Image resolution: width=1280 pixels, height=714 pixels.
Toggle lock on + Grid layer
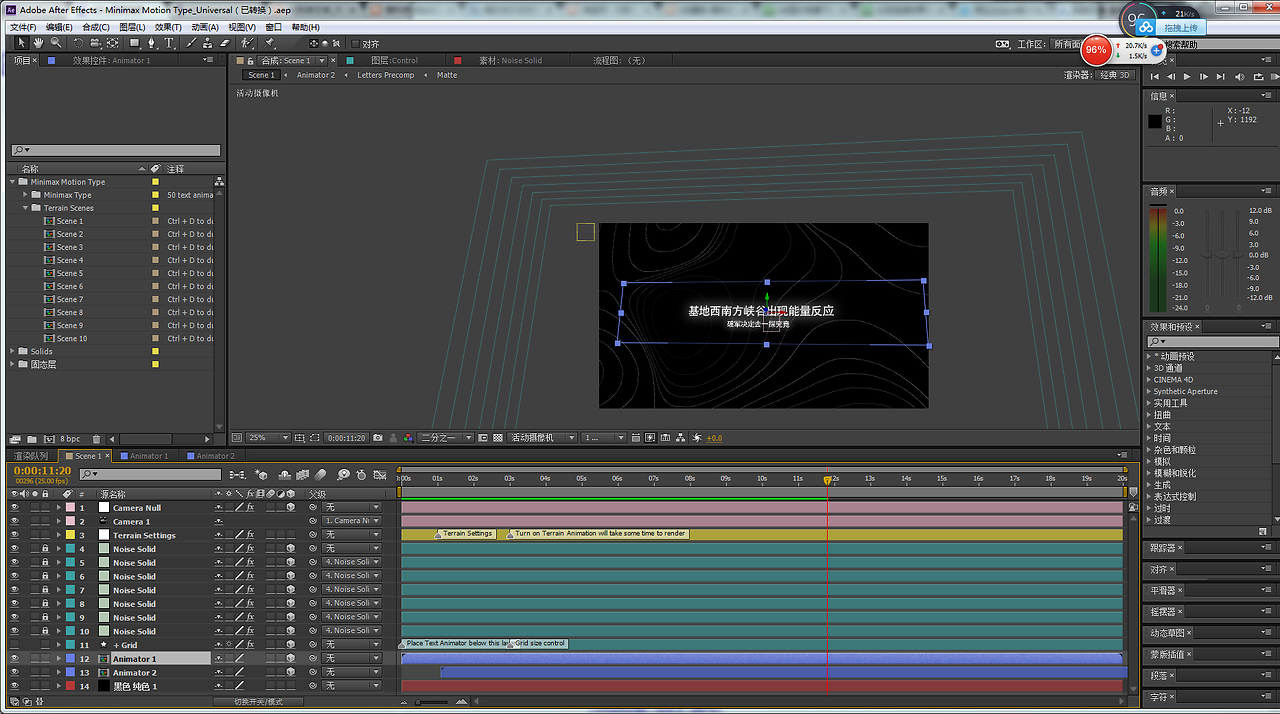coord(45,645)
